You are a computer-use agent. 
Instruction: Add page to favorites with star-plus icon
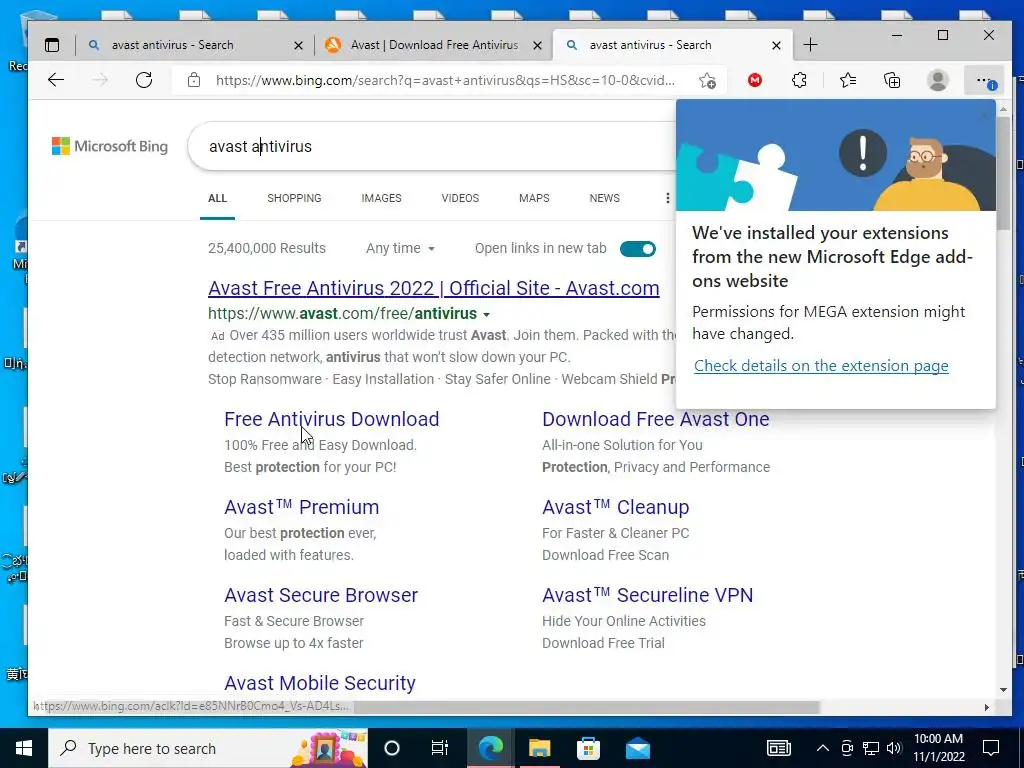click(707, 80)
